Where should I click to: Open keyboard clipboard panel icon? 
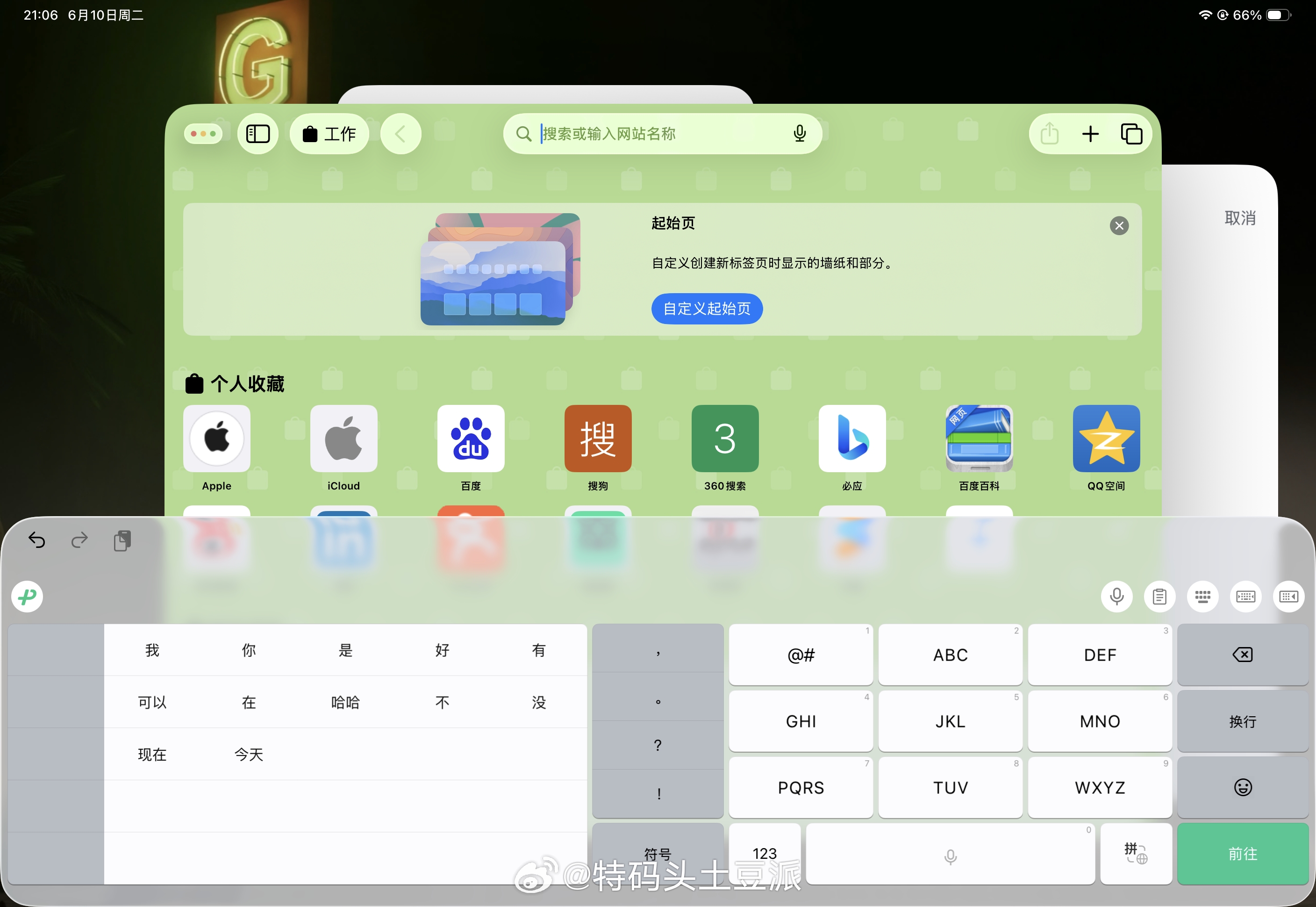tap(1159, 596)
